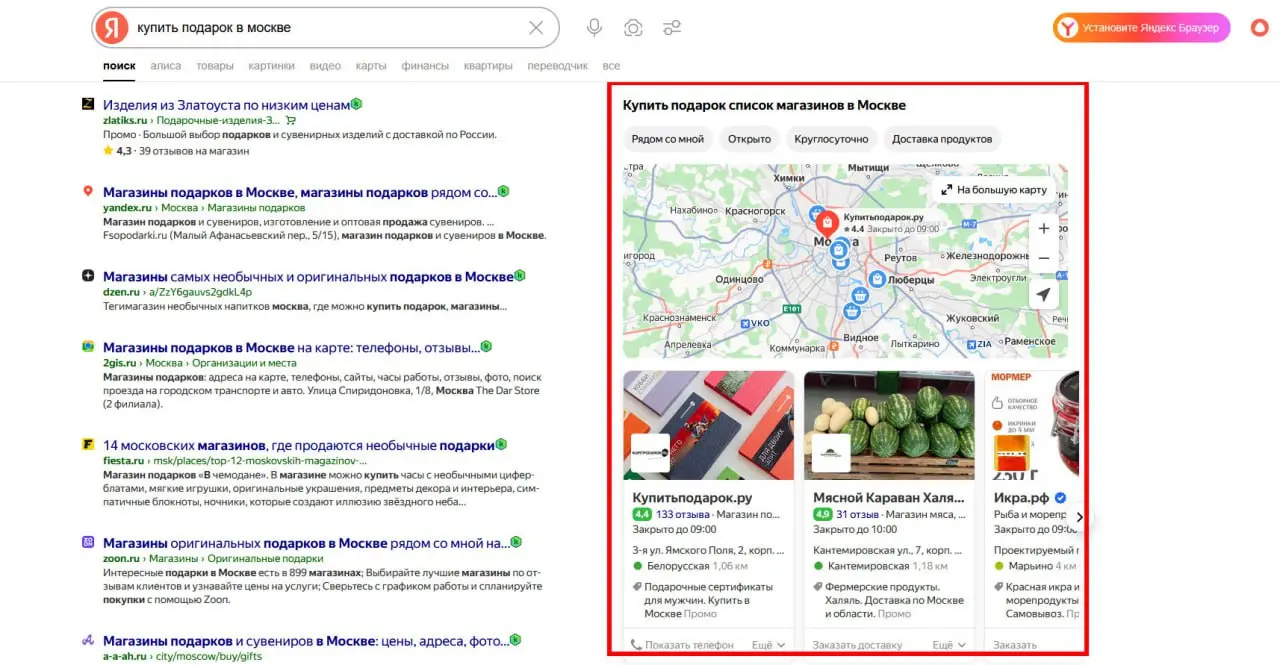This screenshot has width=1280, height=665.
Task: Expand map with На большую карту
Action: coord(993,189)
